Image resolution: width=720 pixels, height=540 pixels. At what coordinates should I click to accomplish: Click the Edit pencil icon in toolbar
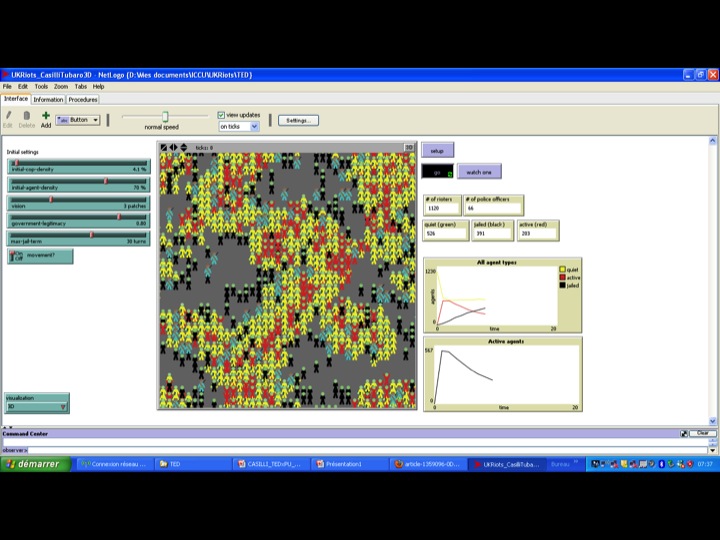tap(8, 116)
